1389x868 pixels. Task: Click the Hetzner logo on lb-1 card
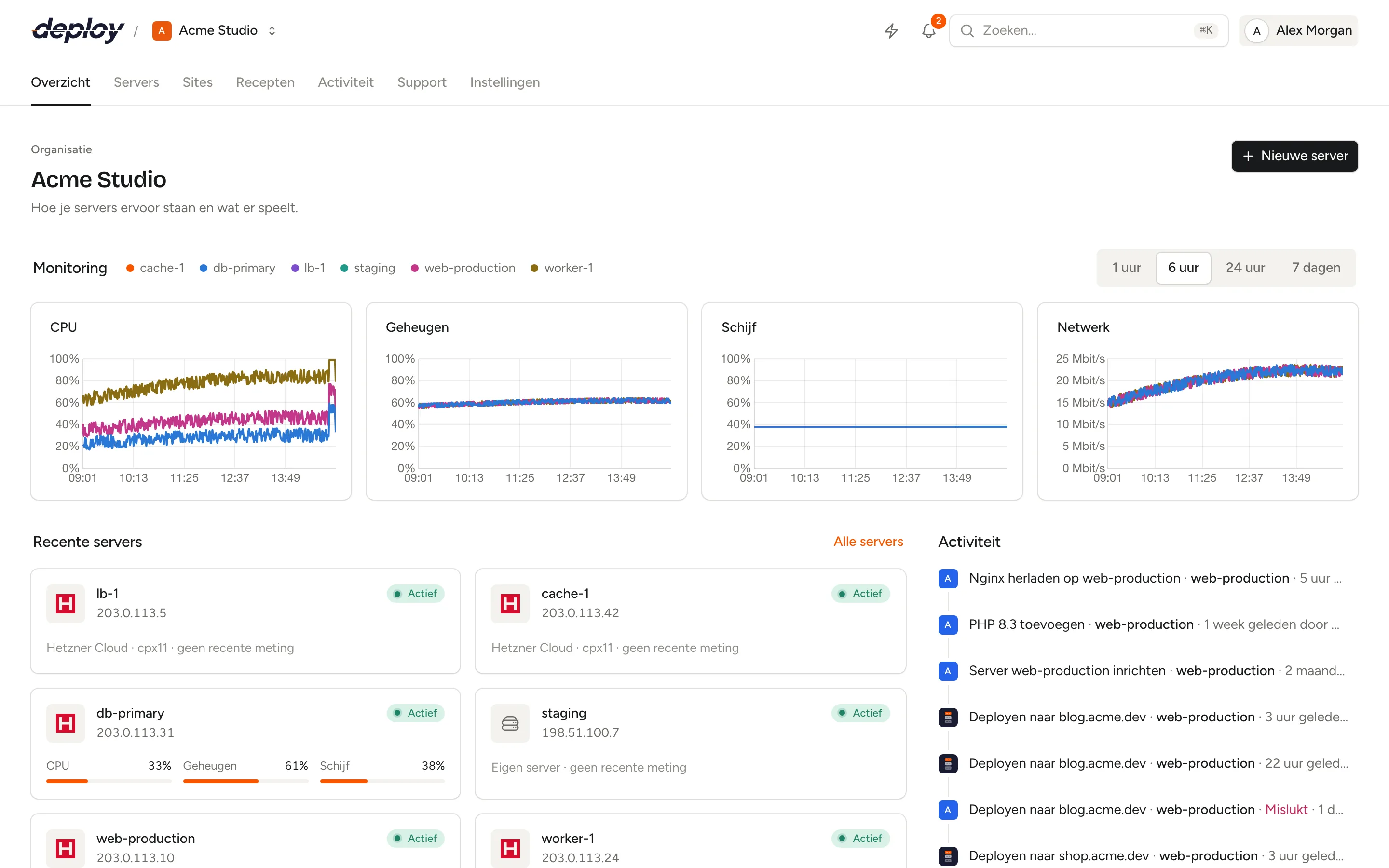(66, 603)
